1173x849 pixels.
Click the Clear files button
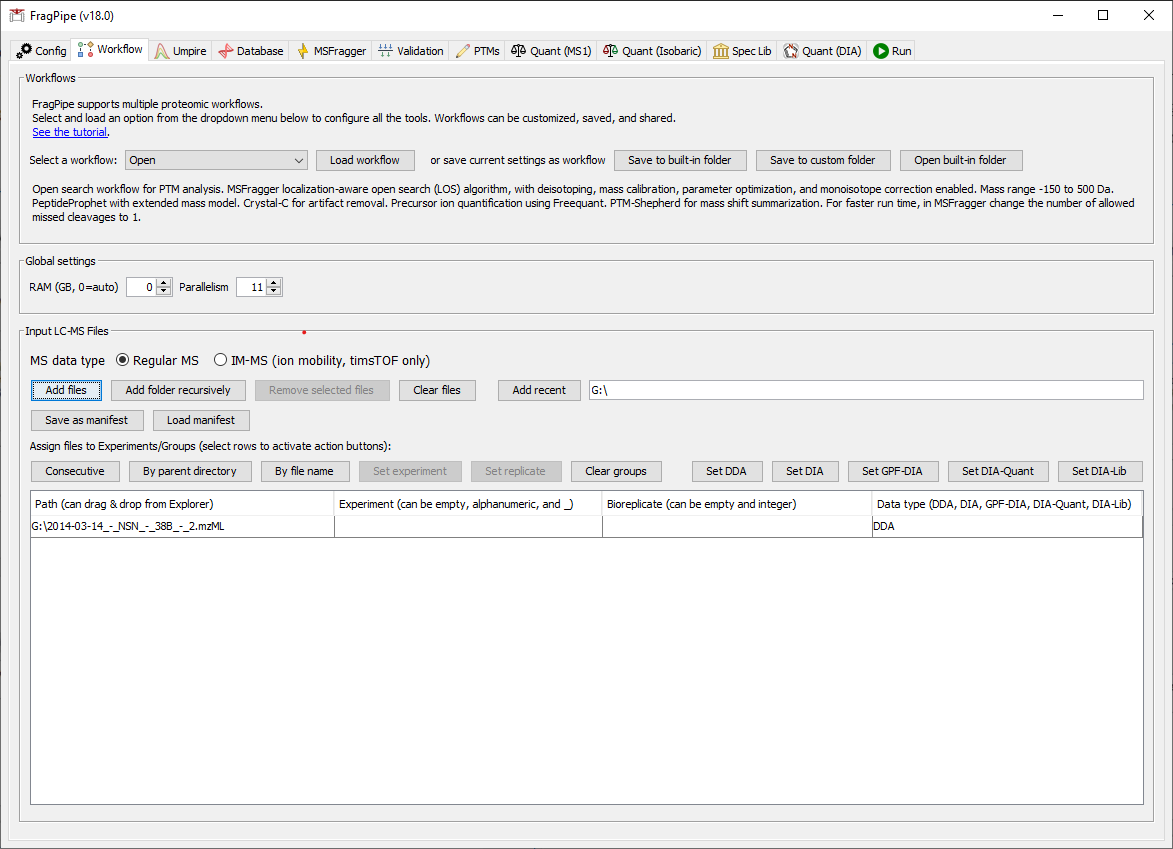pyautogui.click(x=437, y=390)
